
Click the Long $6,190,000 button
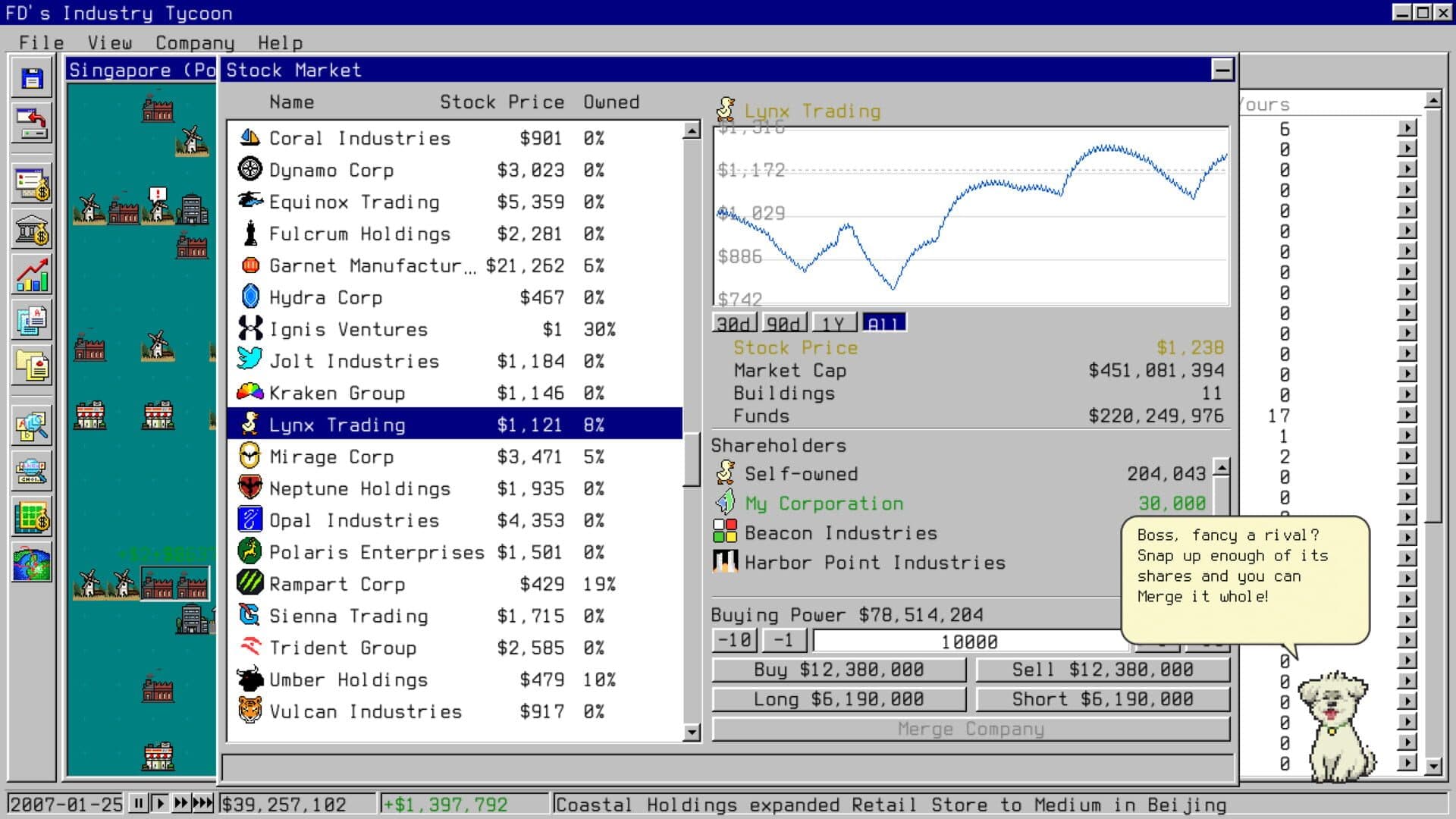coord(839,699)
